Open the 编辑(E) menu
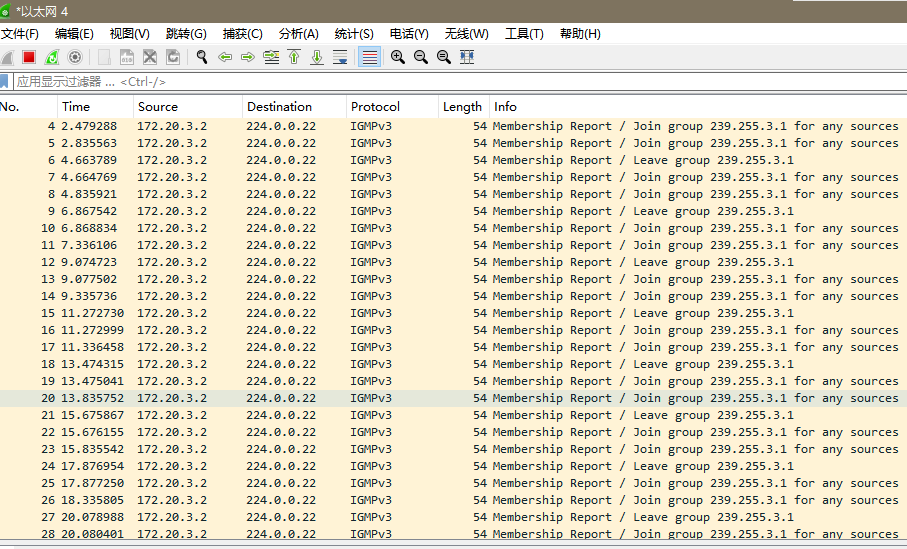 (74, 34)
